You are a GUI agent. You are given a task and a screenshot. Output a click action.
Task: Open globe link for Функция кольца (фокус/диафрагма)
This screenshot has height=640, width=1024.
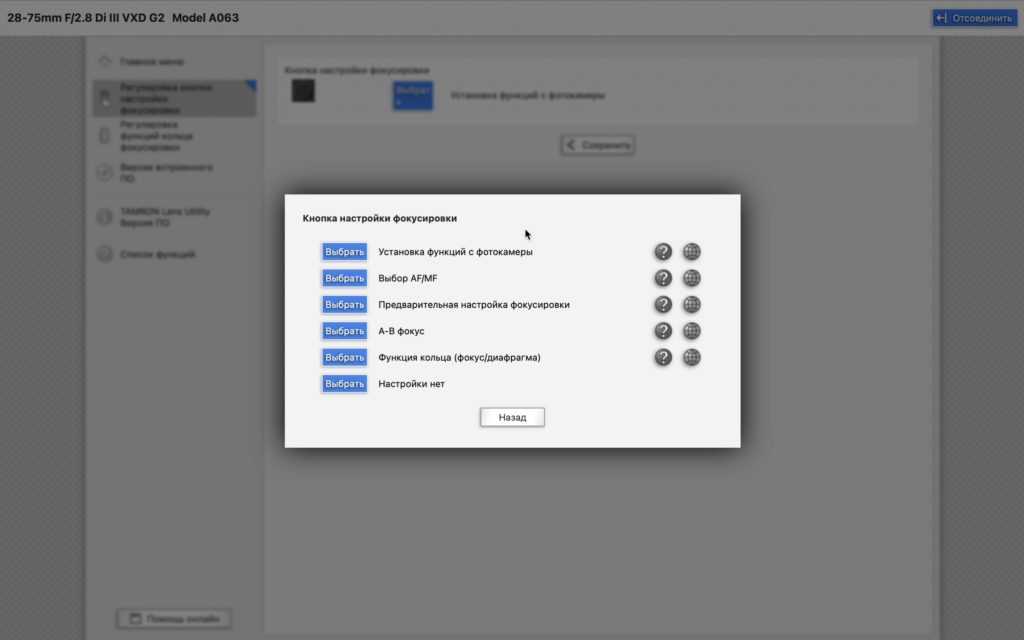click(691, 357)
